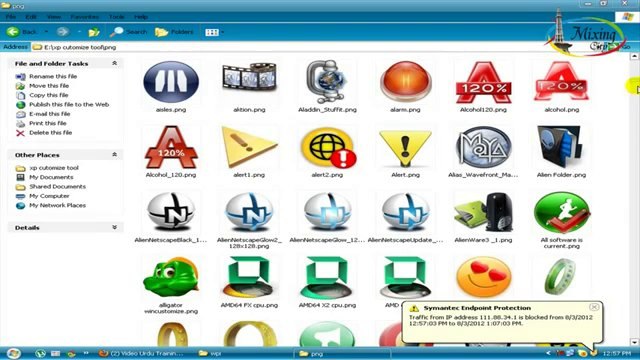Click the taskbar clock showing 12:57 PM
Image resolution: width=640 pixels, height=360 pixels.
pos(616,353)
